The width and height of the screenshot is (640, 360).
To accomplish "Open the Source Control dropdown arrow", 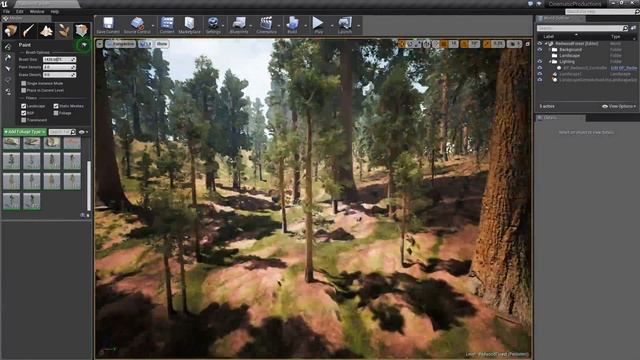I will click(153, 25).
